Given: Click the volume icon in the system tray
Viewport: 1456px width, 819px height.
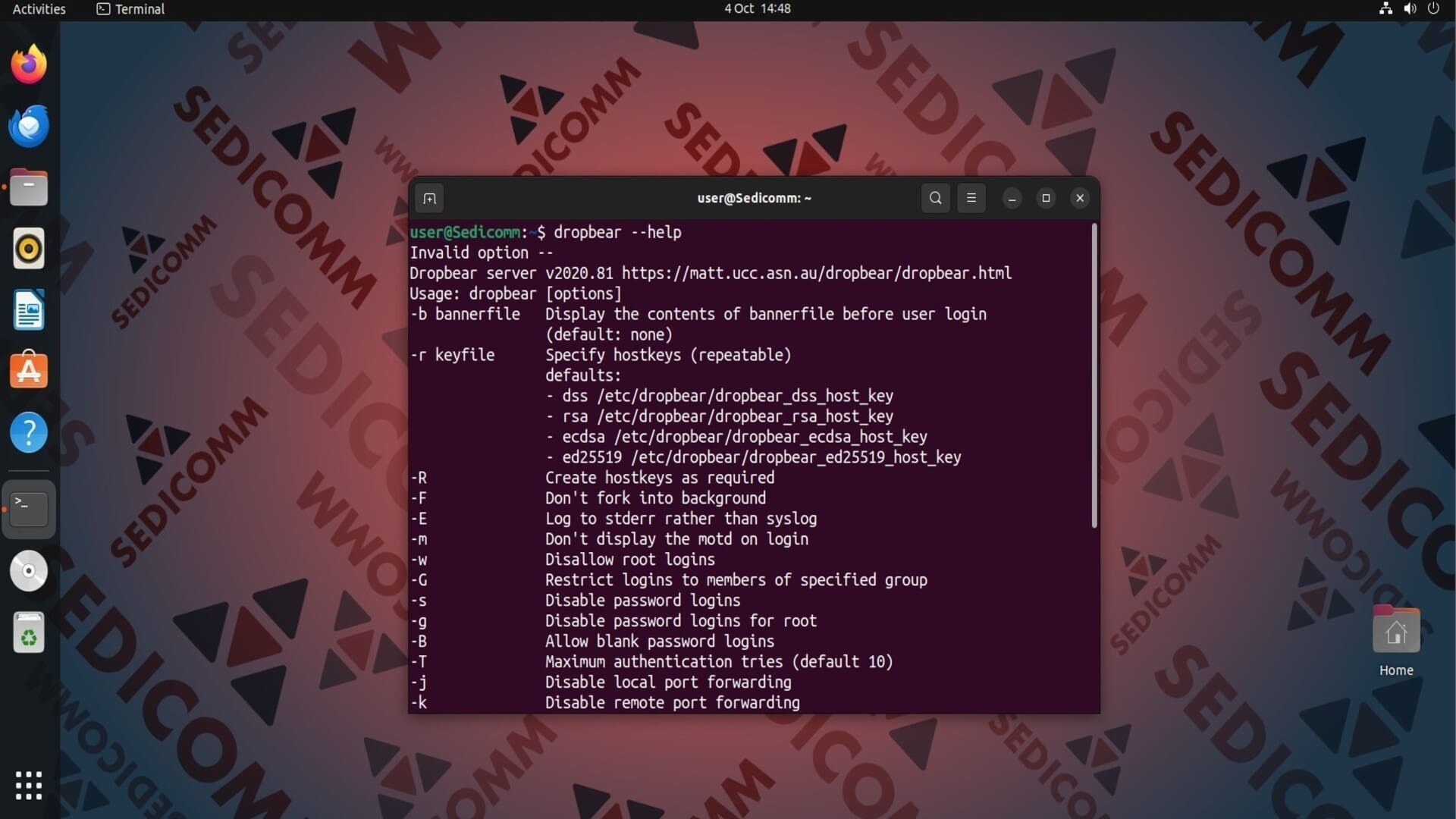Looking at the screenshot, I should click(1410, 9).
